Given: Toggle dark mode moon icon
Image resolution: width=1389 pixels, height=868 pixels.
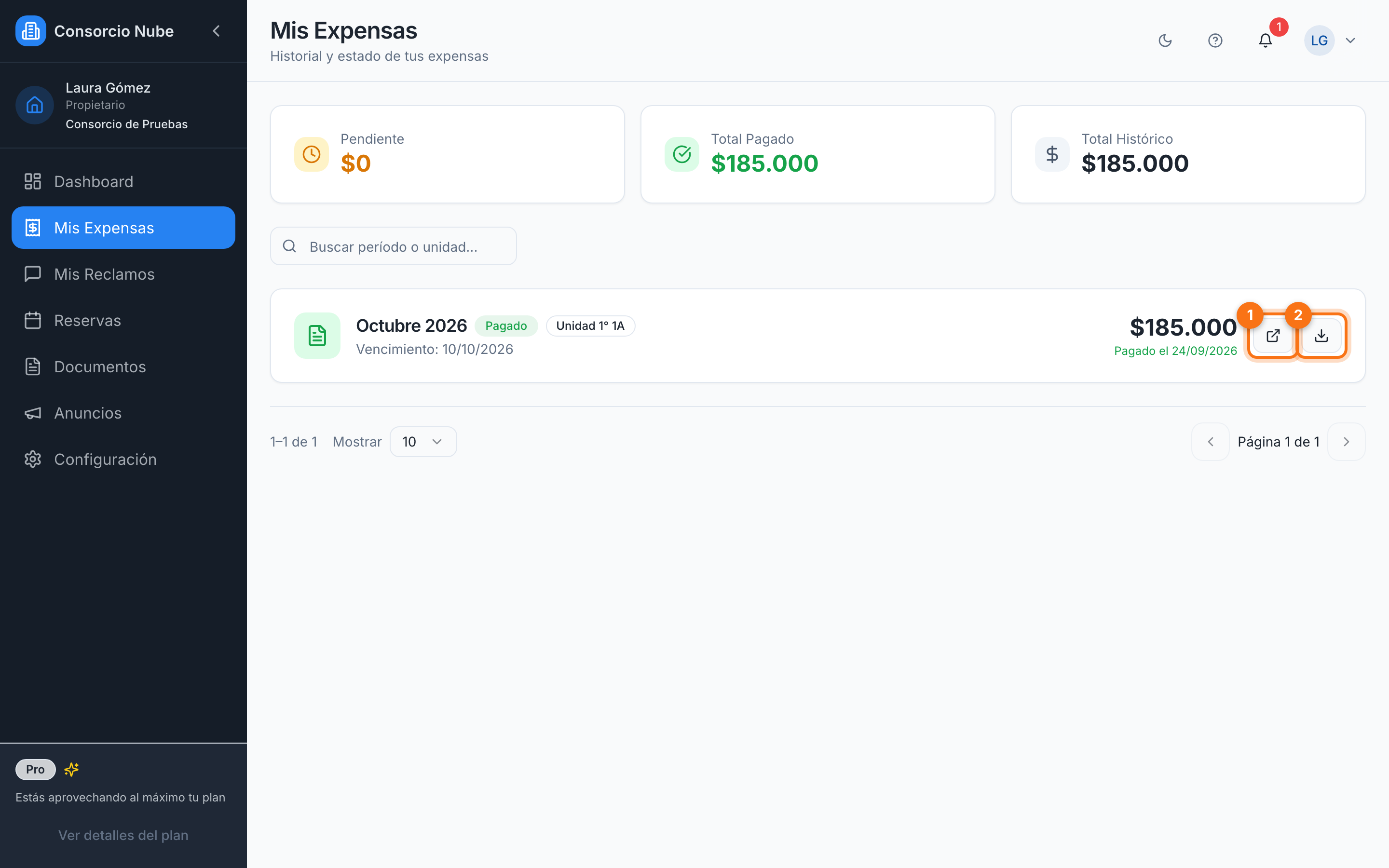Looking at the screenshot, I should coord(1165,41).
